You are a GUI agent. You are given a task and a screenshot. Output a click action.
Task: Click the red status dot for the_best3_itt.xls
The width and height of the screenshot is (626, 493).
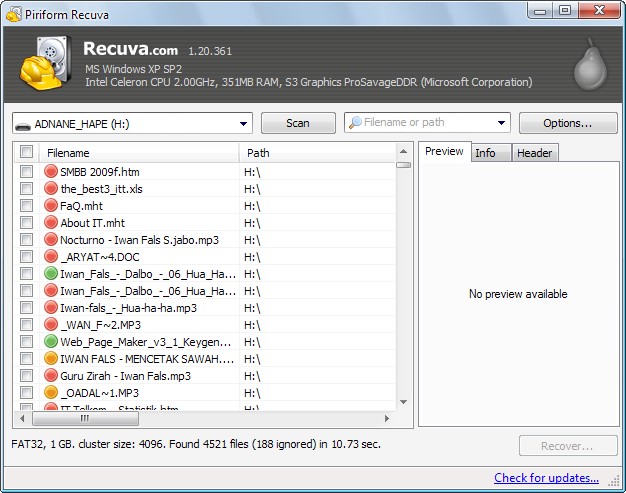(x=51, y=188)
